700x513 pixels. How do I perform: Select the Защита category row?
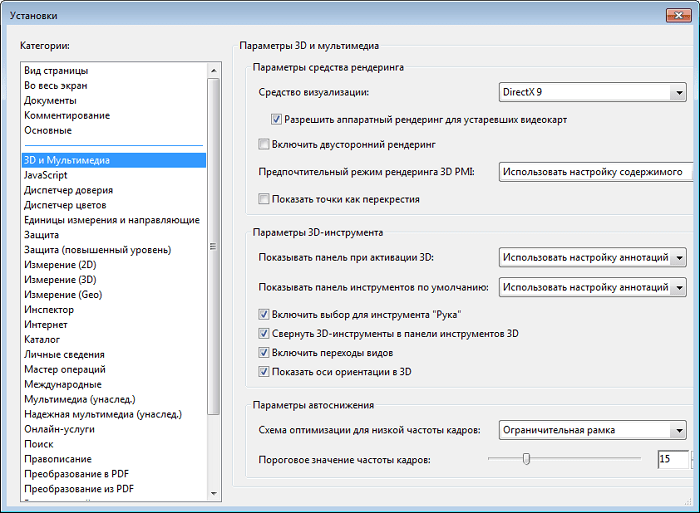tap(114, 235)
